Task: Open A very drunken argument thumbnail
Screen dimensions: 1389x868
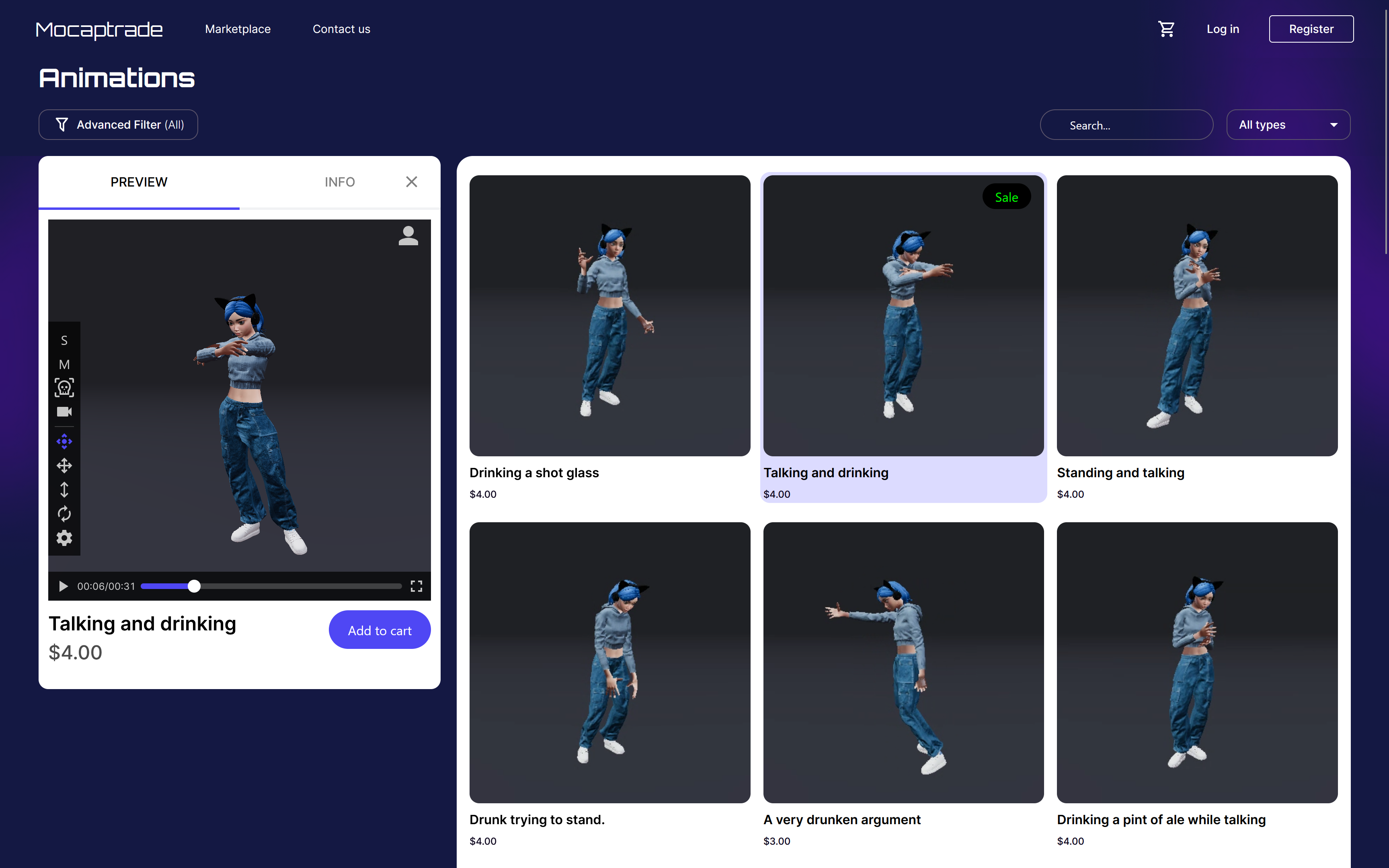Action: pos(903,663)
